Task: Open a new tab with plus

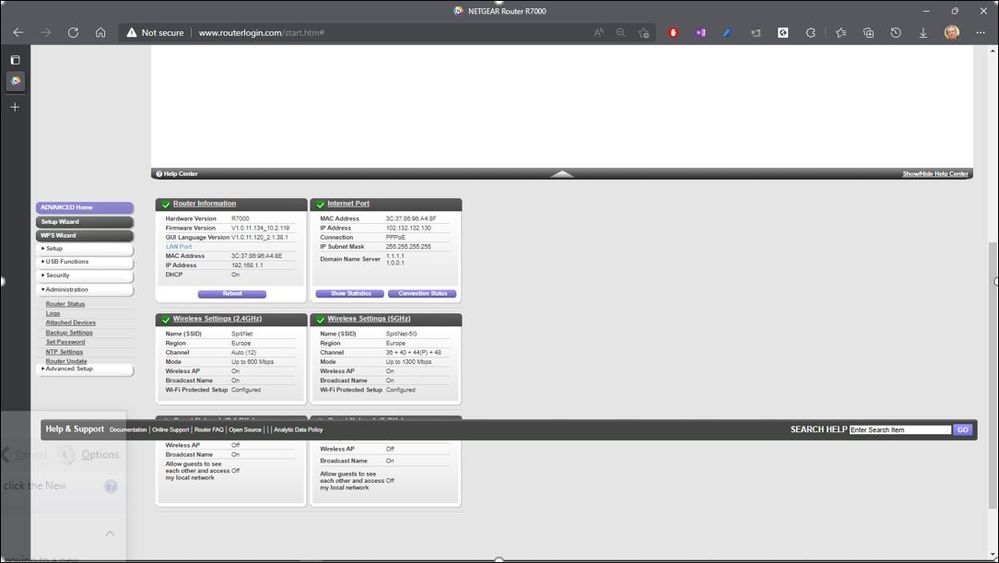Action: pyautogui.click(x=15, y=107)
